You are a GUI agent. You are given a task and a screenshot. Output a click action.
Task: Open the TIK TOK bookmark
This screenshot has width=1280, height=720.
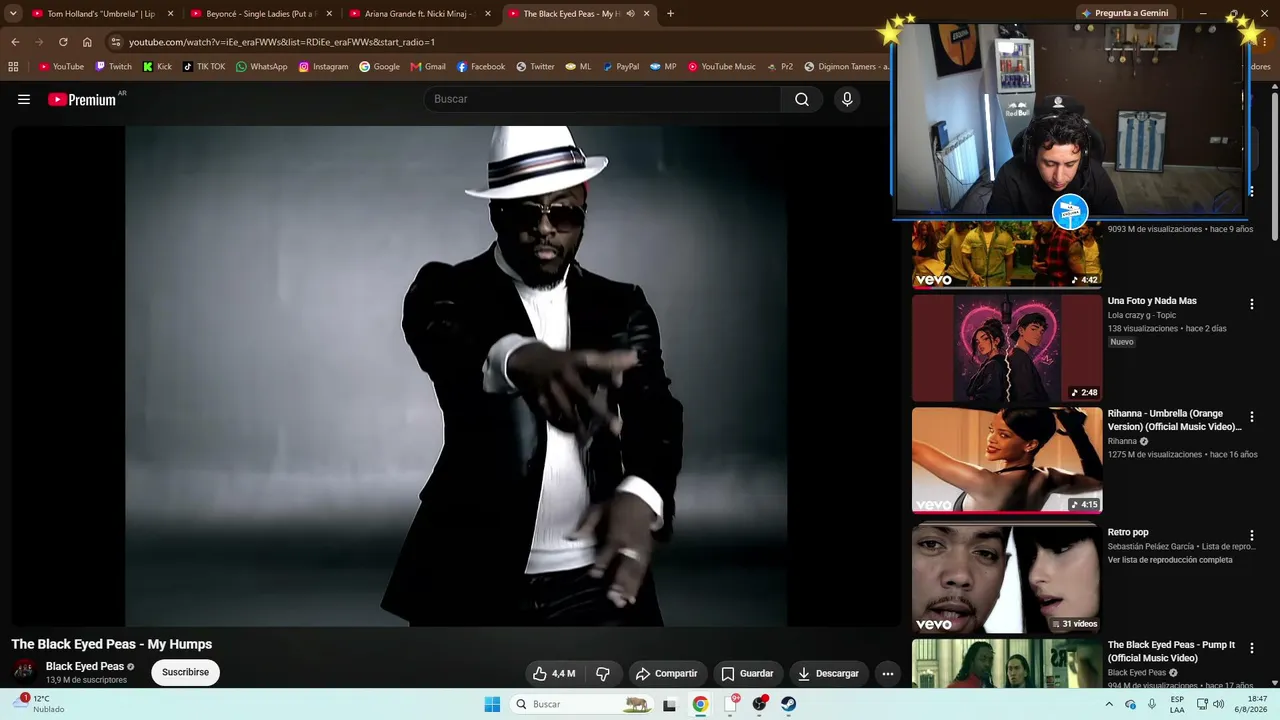point(204,67)
